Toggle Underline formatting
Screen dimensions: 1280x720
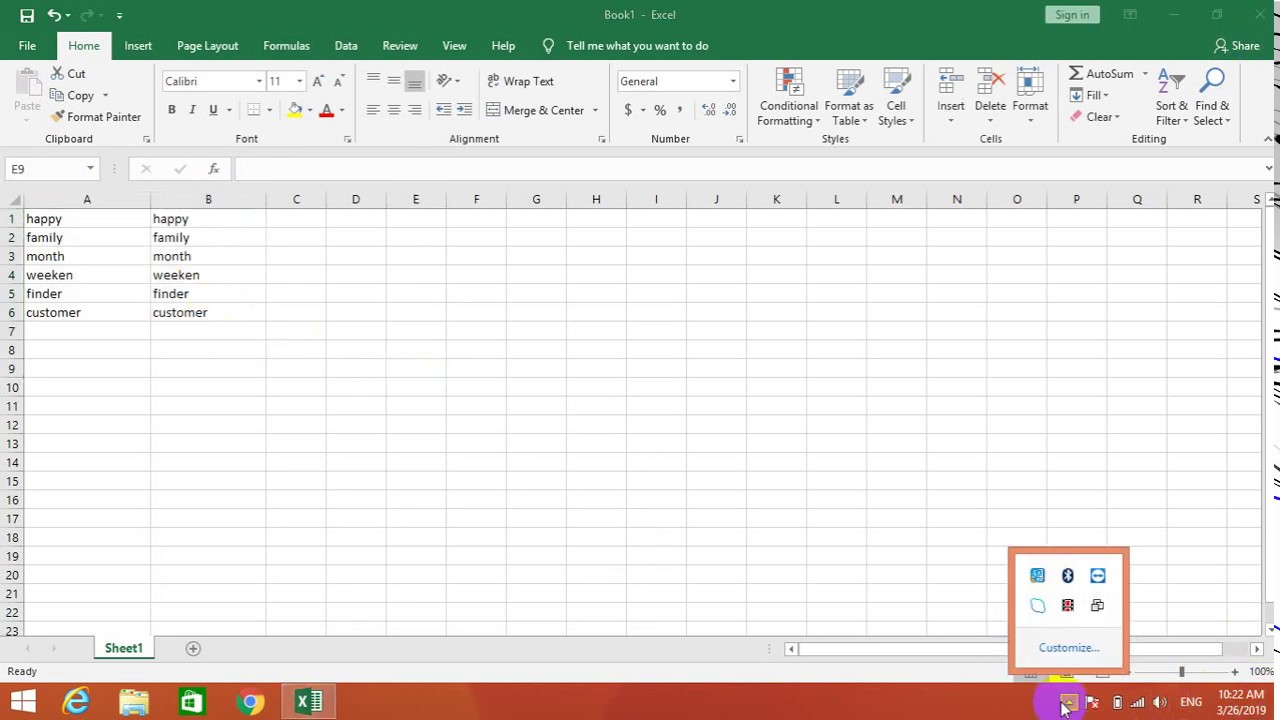tap(213, 110)
